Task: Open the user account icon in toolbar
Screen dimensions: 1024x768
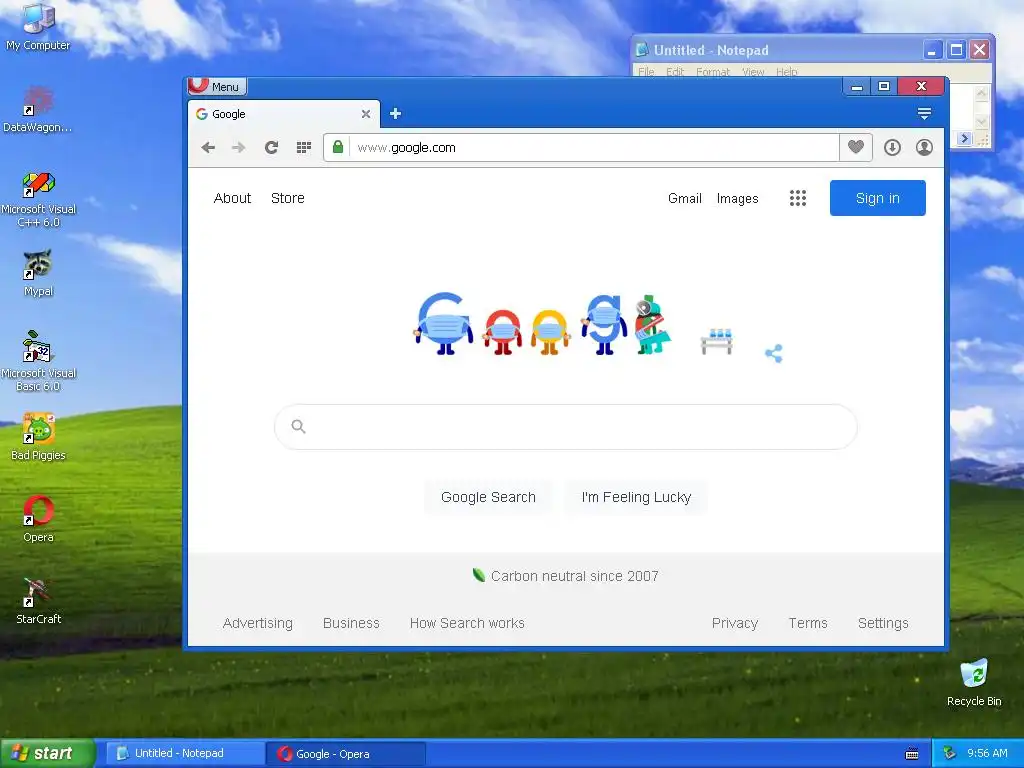Action: point(924,148)
